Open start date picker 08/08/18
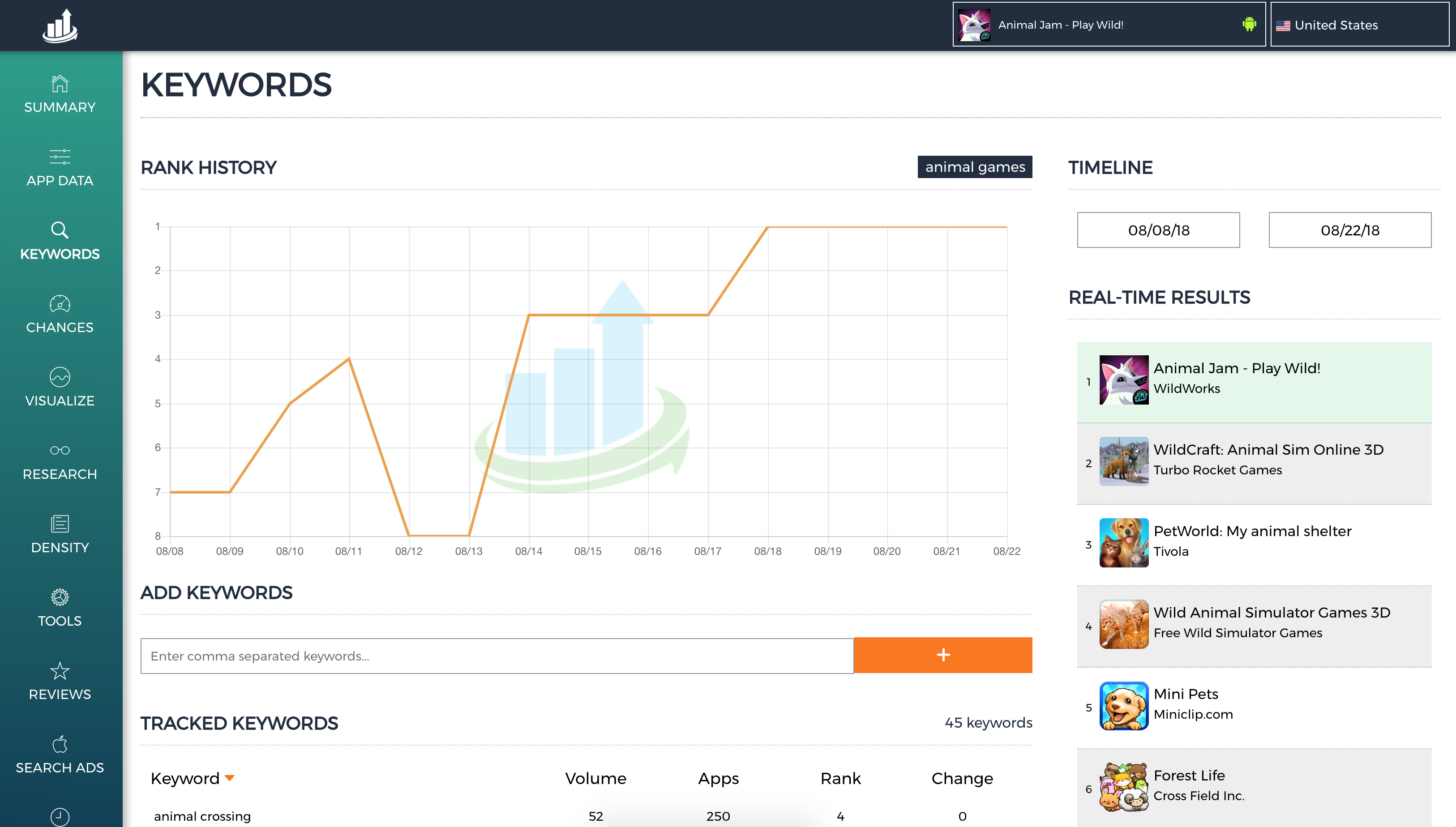The height and width of the screenshot is (827, 1456). tap(1158, 230)
